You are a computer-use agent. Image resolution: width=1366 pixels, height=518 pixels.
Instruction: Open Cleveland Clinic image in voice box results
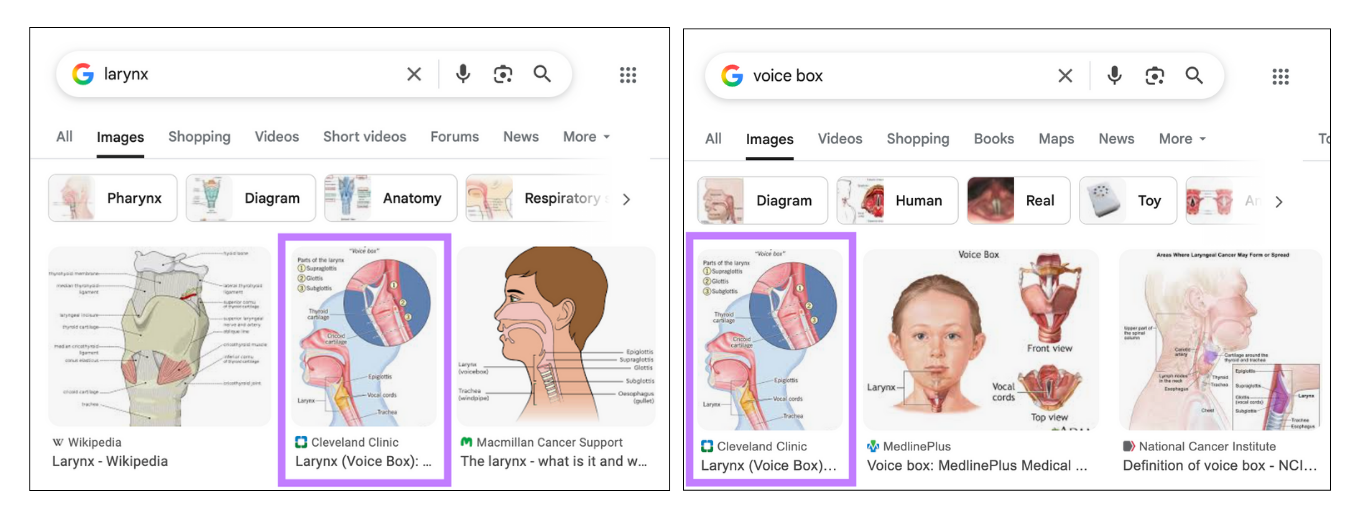coord(770,340)
